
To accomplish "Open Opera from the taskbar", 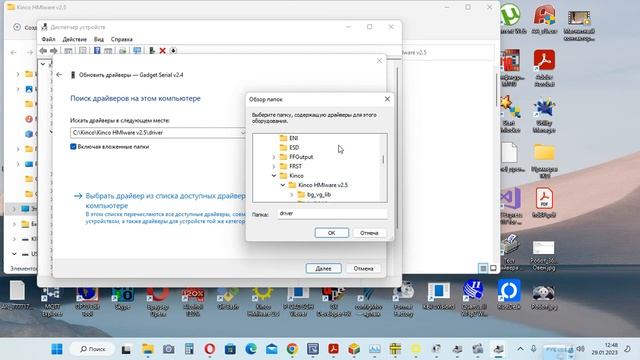I will point(209,349).
